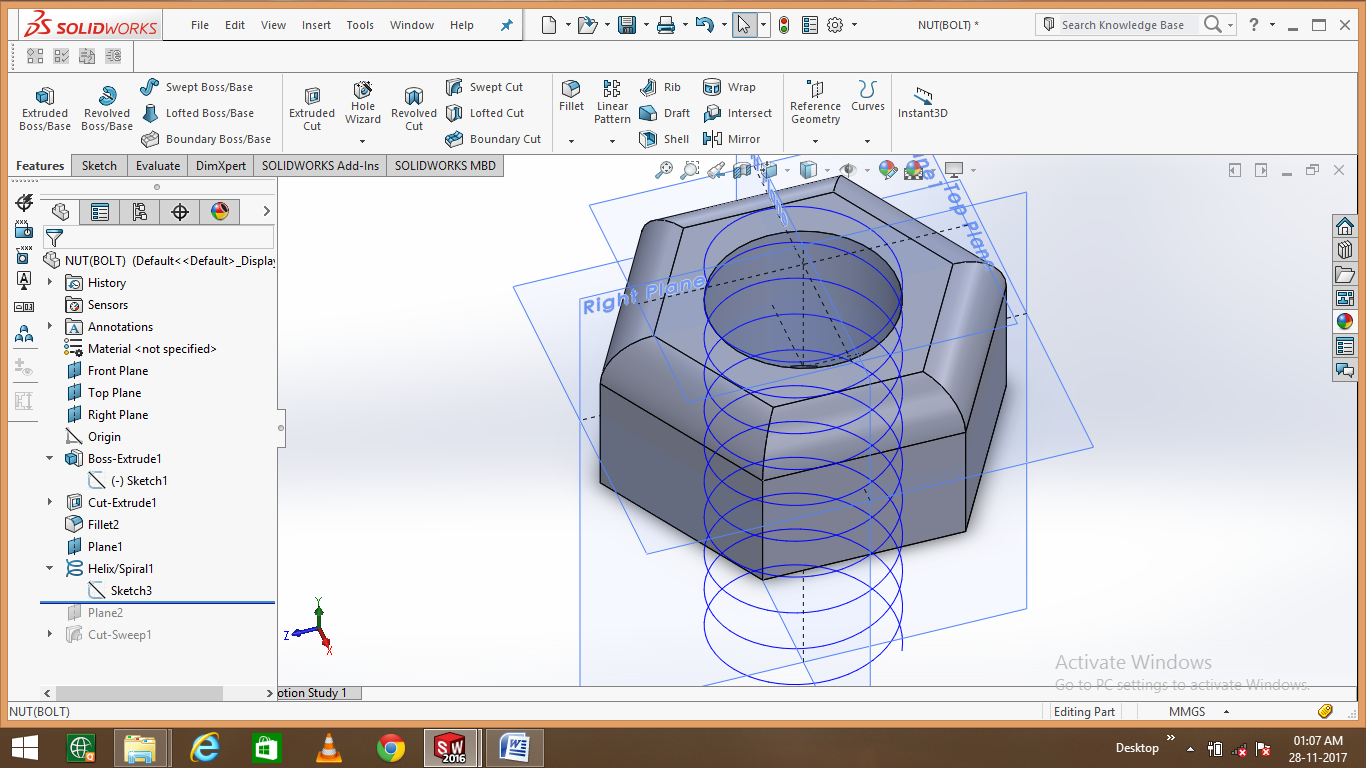Toggle Section View in heads-up toolbar
This screenshot has width=1366, height=768.
[x=740, y=168]
